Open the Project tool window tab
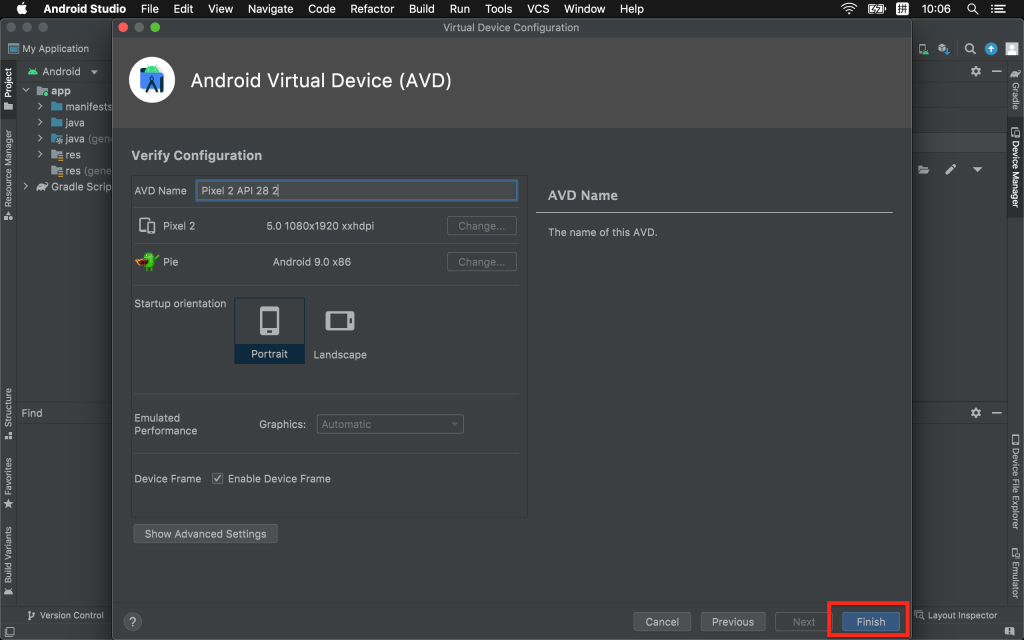 click(8, 89)
